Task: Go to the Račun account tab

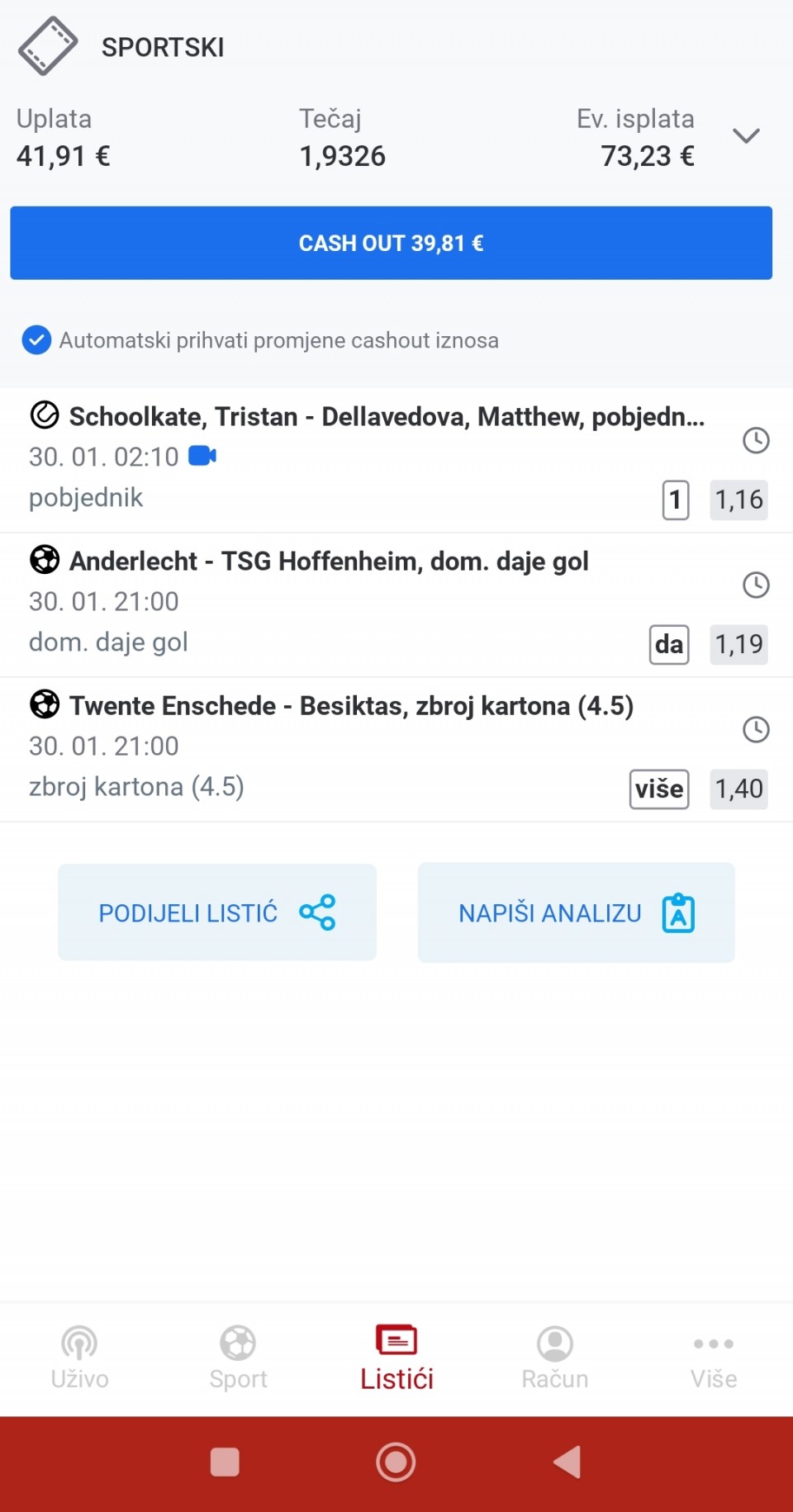Action: pyautogui.click(x=555, y=1358)
